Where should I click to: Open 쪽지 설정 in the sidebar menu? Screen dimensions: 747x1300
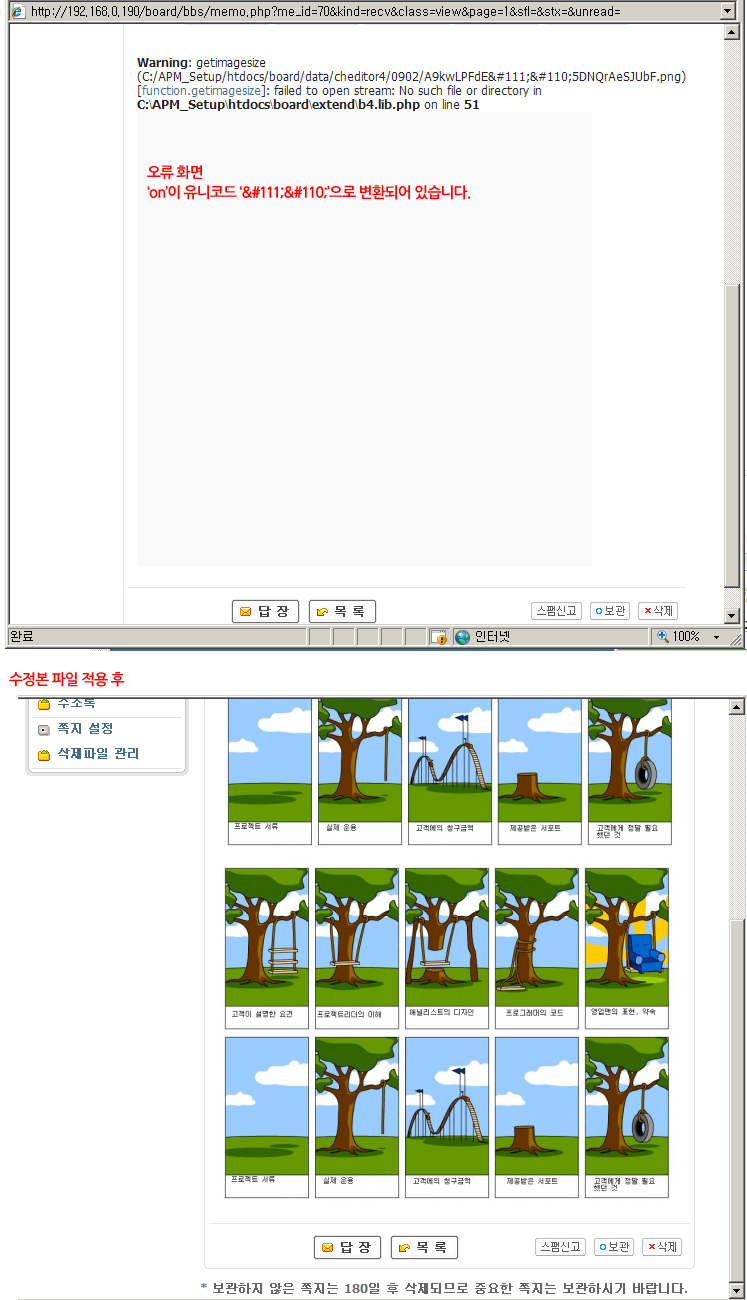coord(85,729)
